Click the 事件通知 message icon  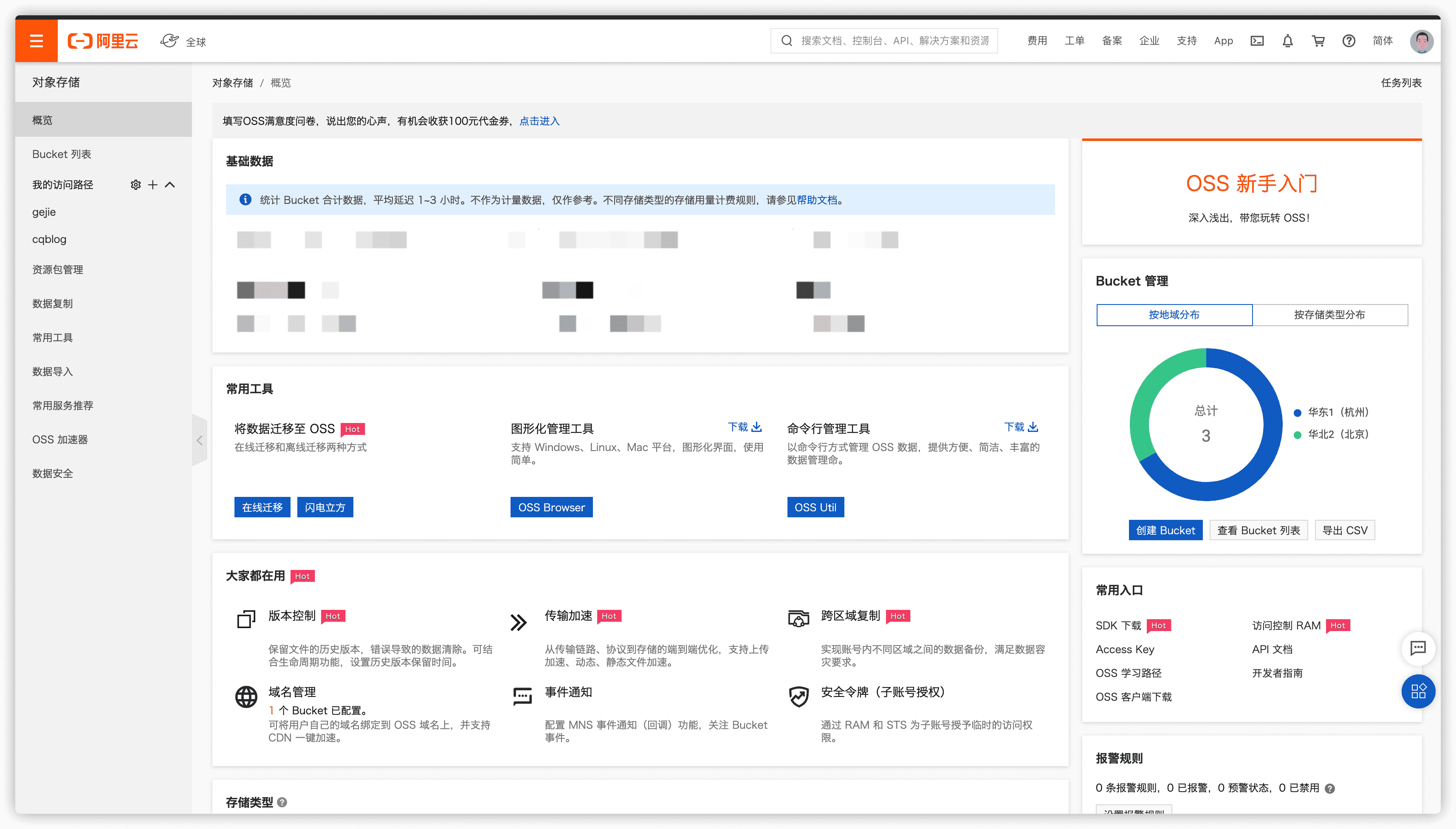click(x=522, y=696)
